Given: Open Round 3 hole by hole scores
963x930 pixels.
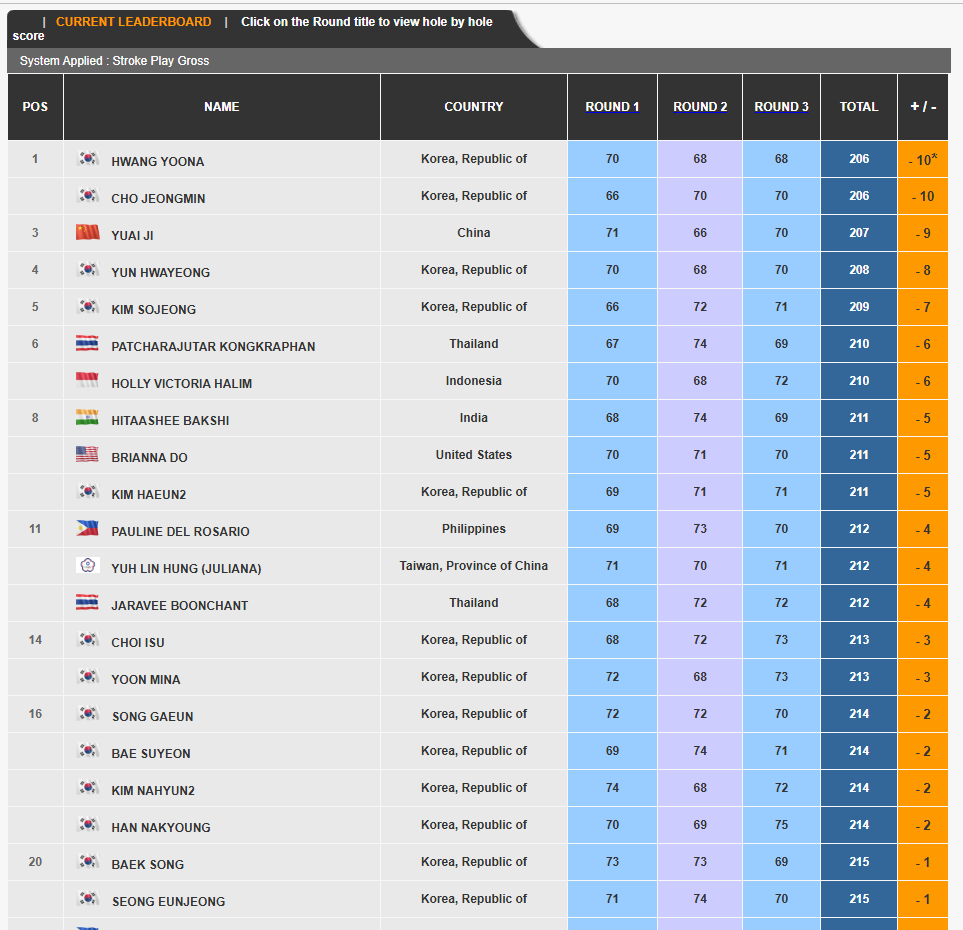Looking at the screenshot, I should click(781, 107).
